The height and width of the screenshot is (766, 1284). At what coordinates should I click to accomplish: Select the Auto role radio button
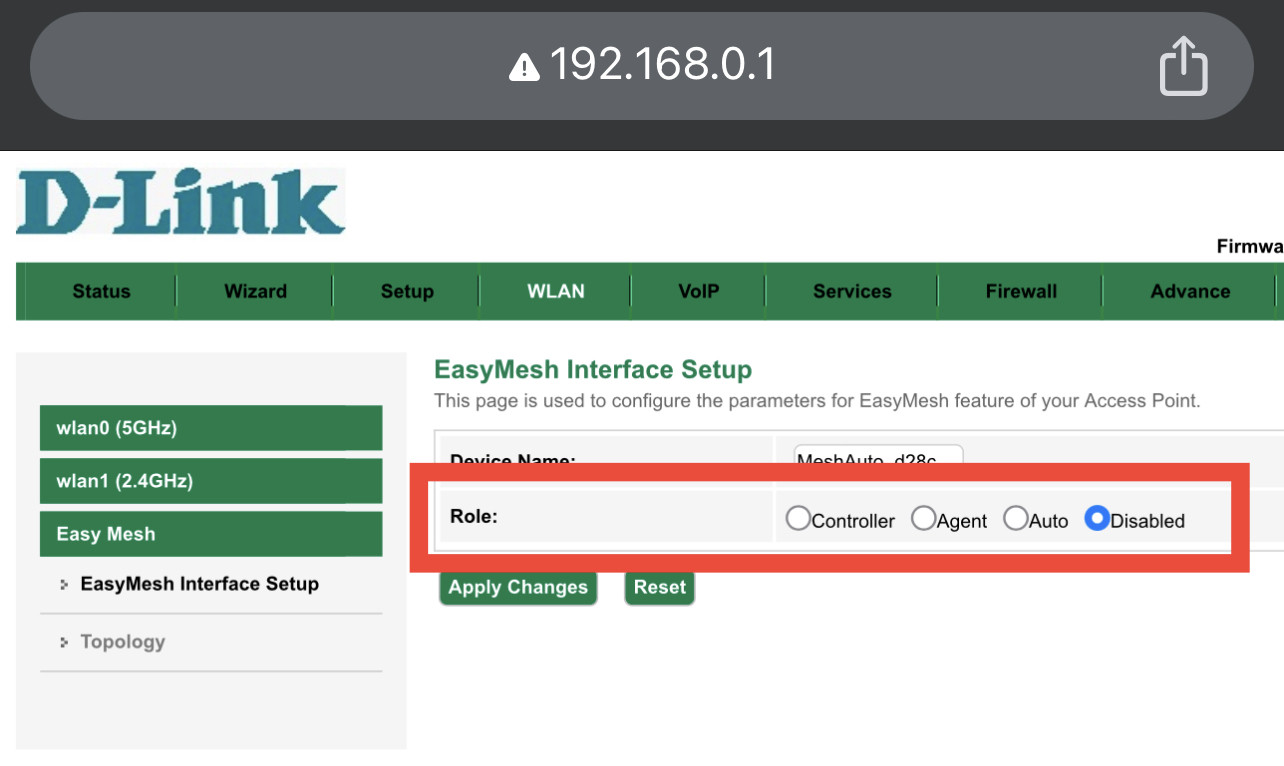coord(1015,519)
